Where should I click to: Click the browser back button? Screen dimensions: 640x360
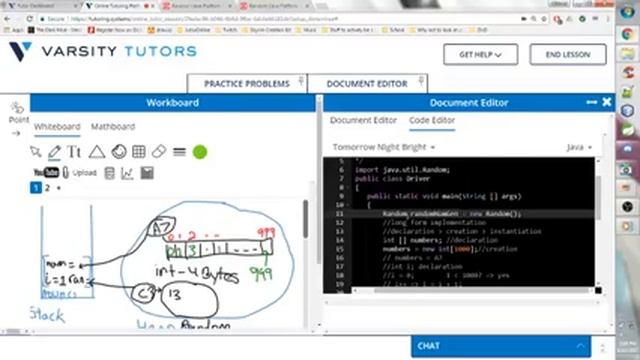(x=7, y=19)
